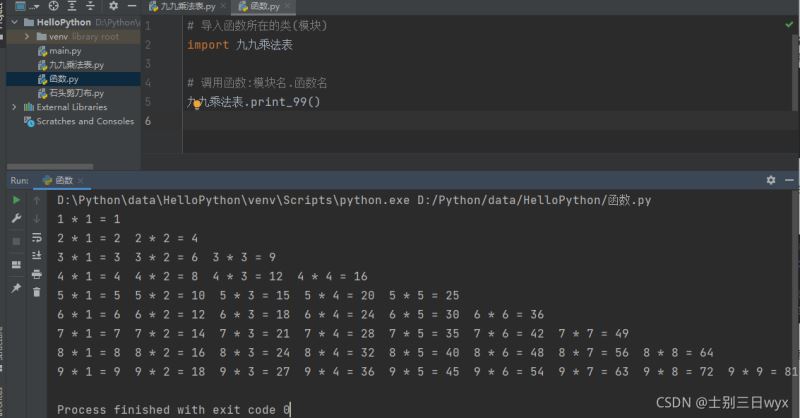Toggle soft-wrap in console output
This screenshot has width=800, height=418.
[37, 237]
